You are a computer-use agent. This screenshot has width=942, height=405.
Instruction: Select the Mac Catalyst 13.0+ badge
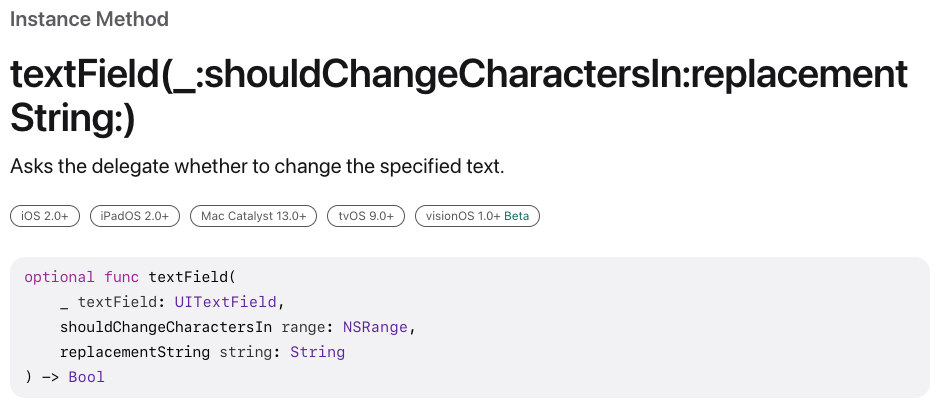point(254,216)
